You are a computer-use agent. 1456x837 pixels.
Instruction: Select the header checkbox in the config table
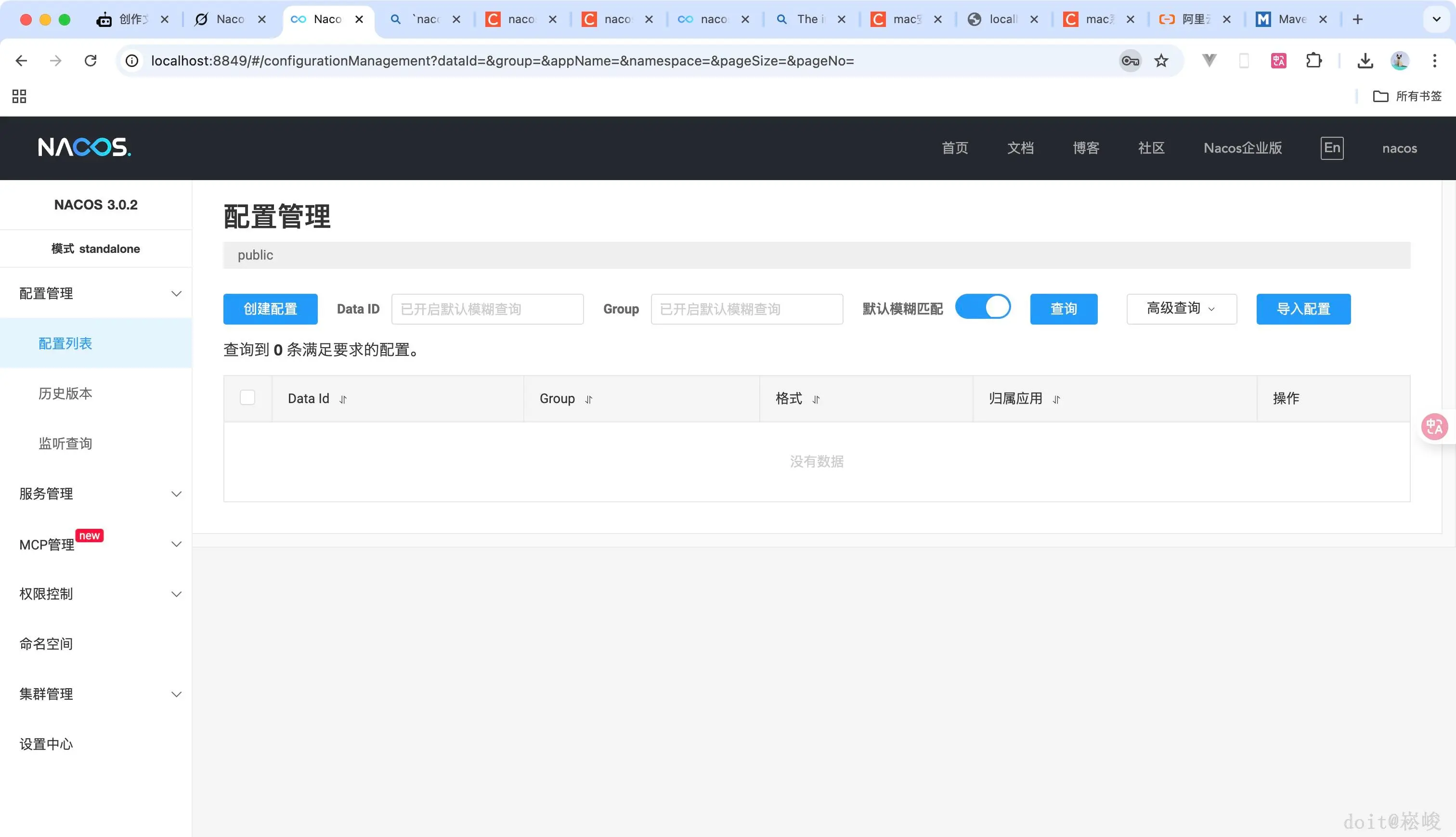tap(247, 397)
